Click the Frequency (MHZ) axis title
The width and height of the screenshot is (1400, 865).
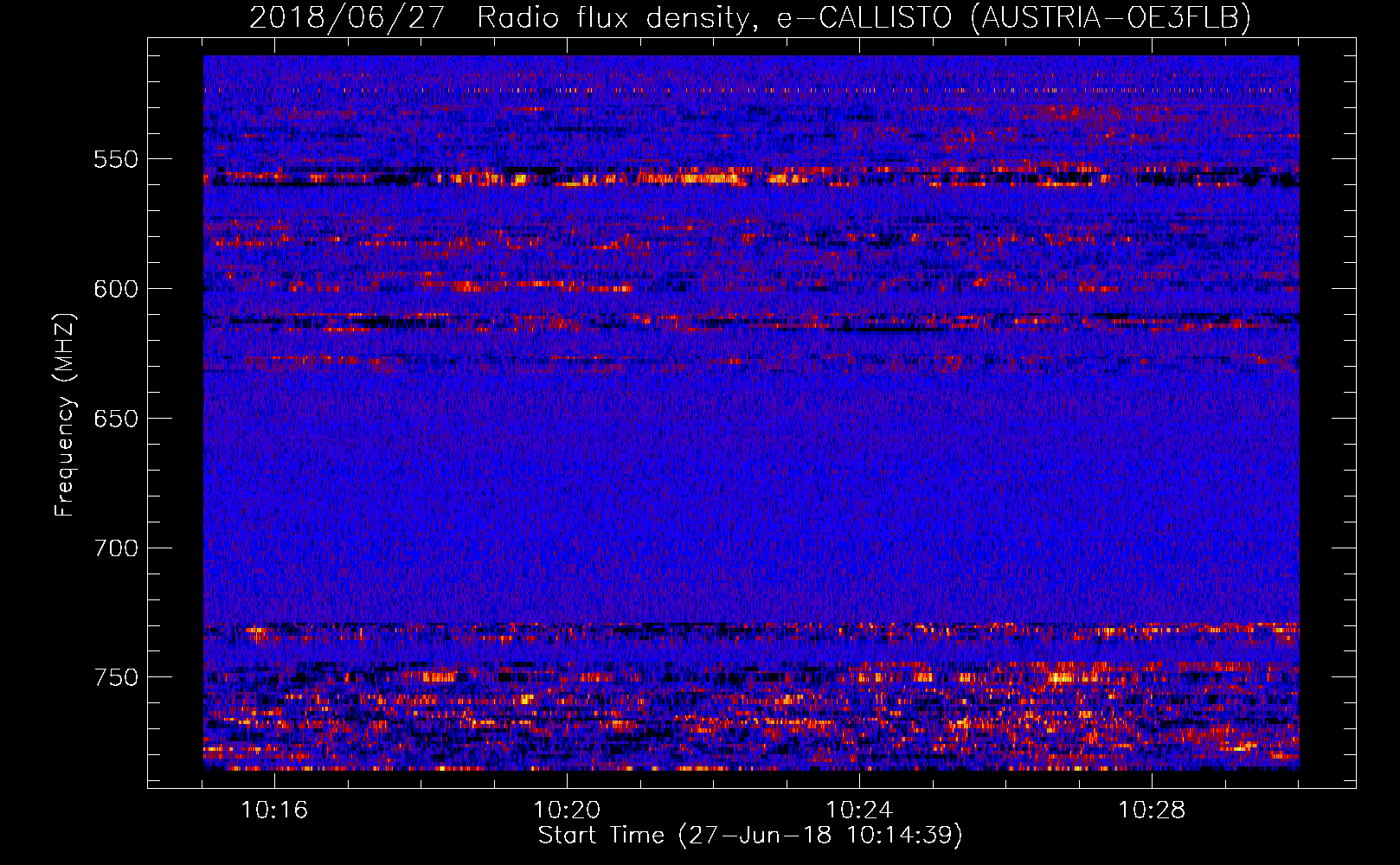point(65,414)
